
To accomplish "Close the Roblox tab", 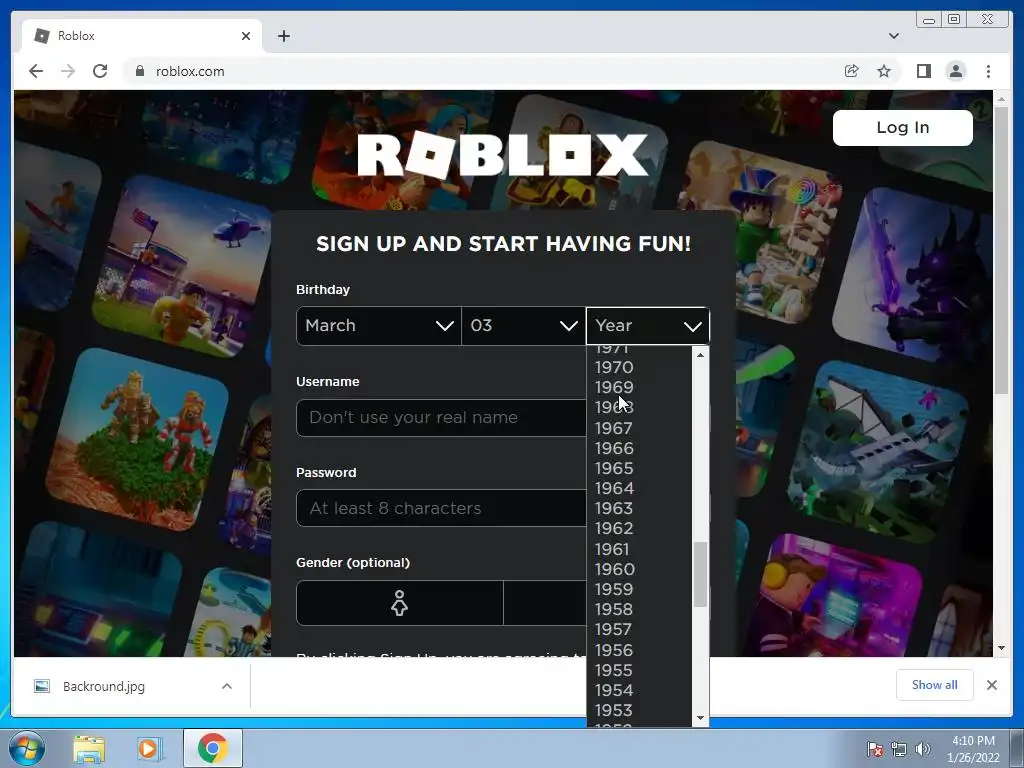I will (x=246, y=36).
